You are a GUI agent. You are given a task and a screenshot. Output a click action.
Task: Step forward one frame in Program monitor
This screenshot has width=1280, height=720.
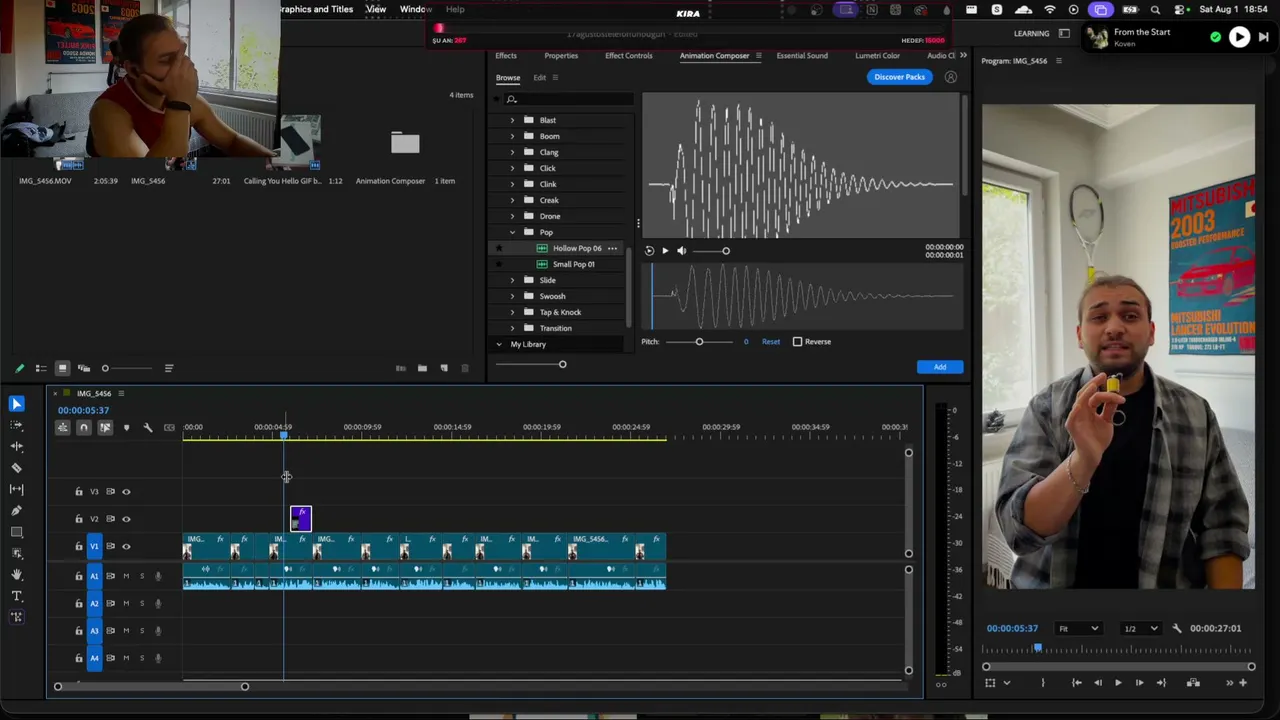(1139, 683)
